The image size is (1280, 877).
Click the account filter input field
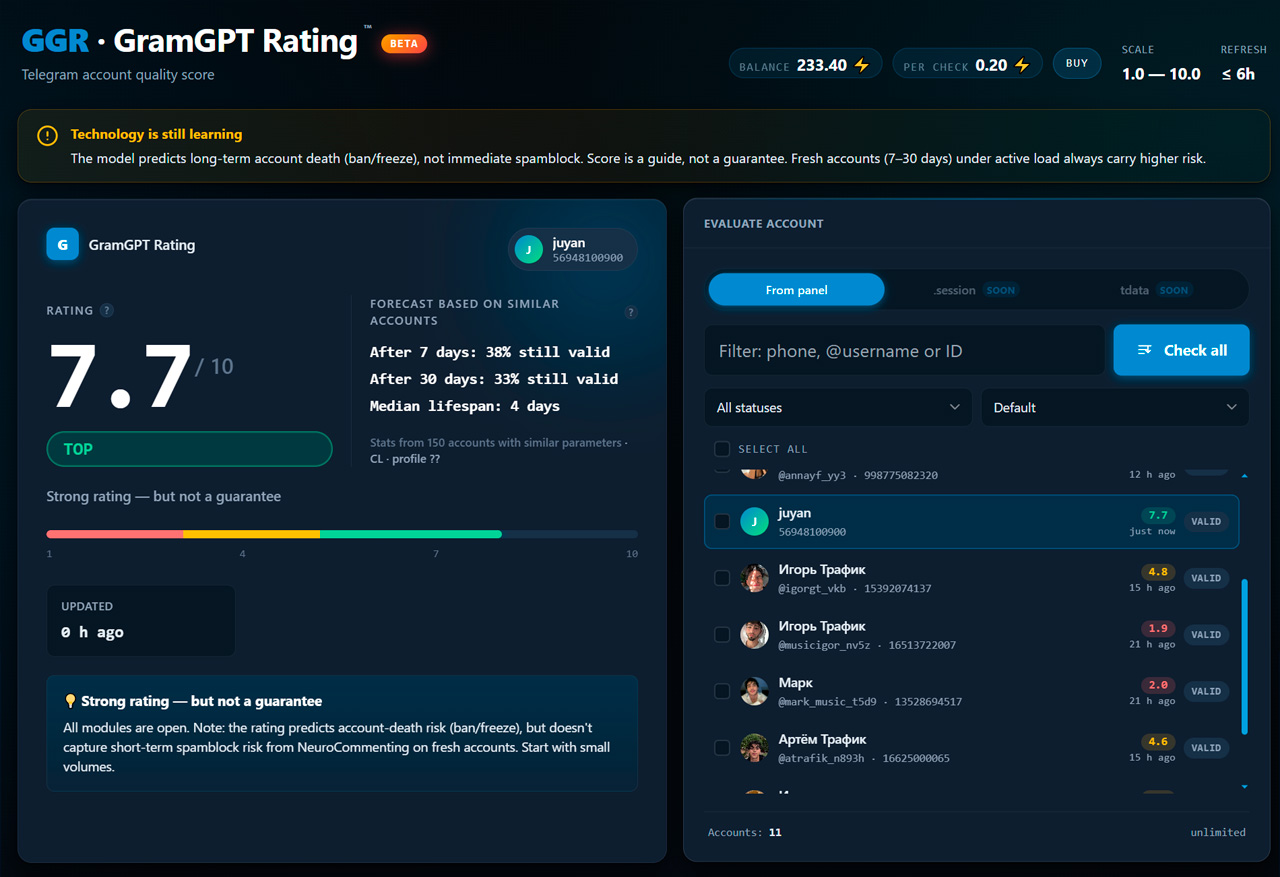pyautogui.click(x=904, y=350)
